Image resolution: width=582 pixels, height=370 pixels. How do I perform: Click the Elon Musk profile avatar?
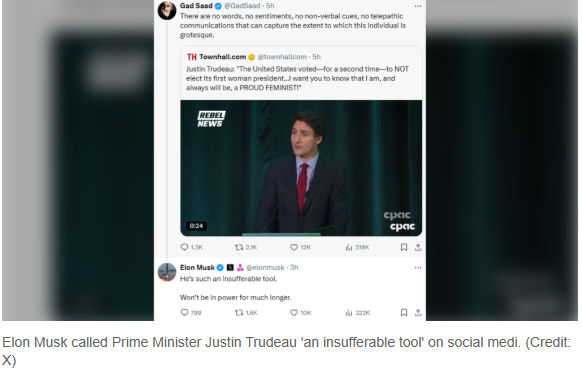(x=167, y=272)
